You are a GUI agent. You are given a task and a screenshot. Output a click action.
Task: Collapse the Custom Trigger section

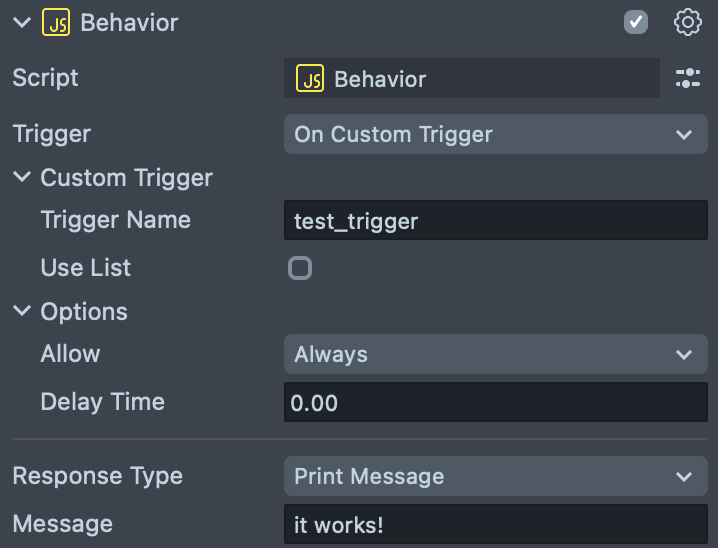(22, 178)
